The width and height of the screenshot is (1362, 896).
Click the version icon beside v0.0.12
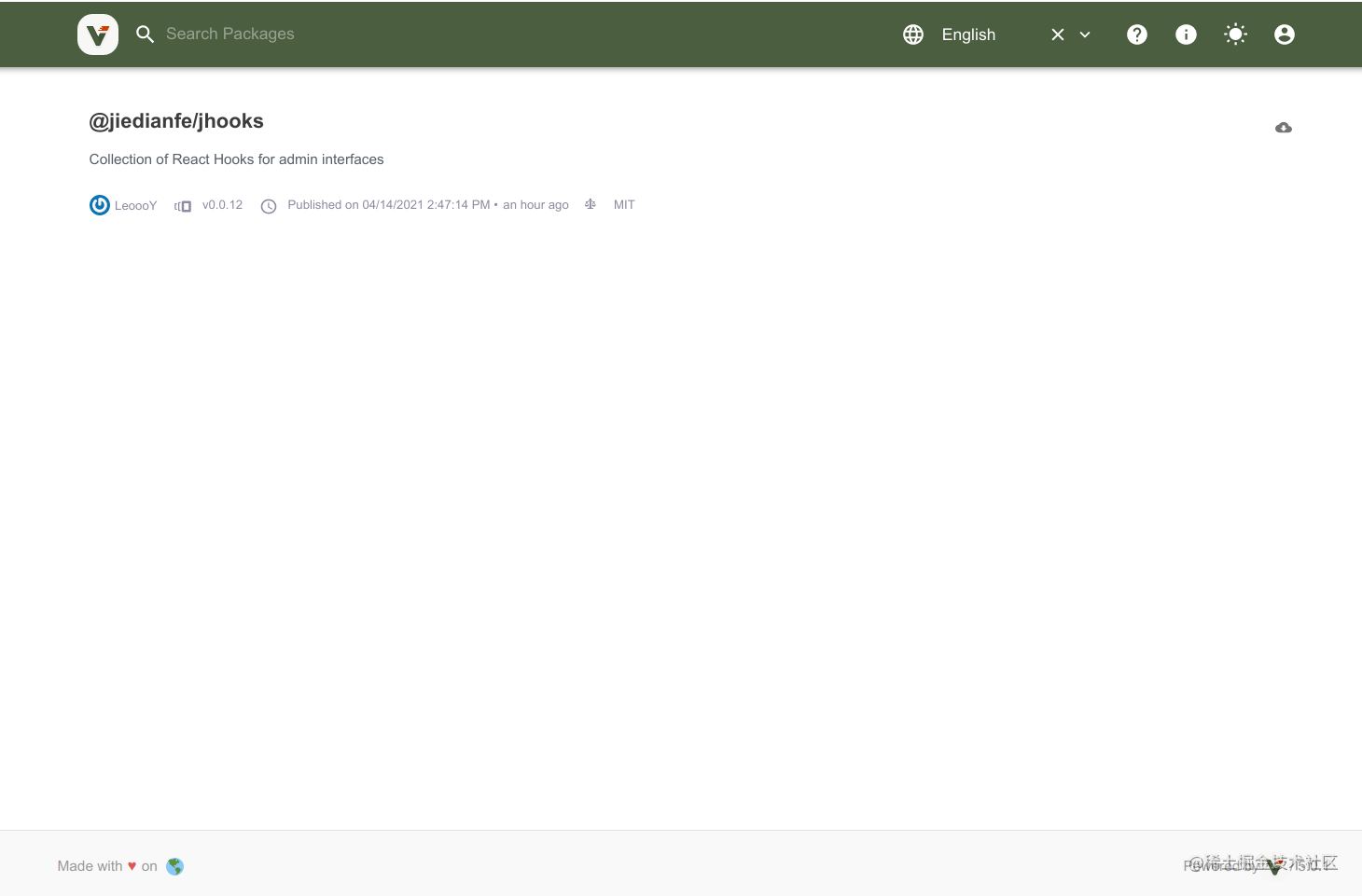pos(183,206)
